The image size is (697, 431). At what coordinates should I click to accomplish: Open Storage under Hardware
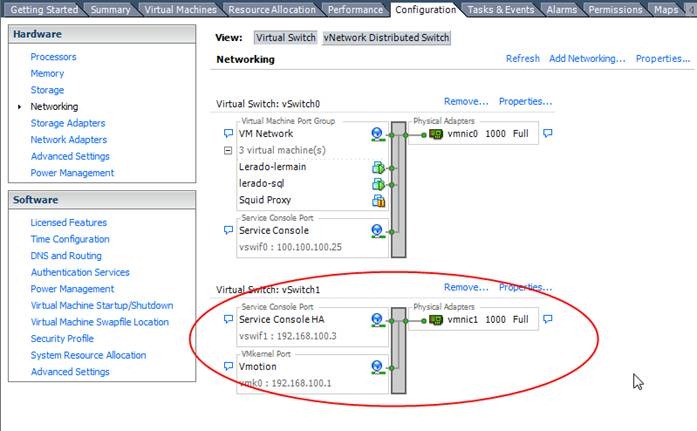tap(47, 90)
